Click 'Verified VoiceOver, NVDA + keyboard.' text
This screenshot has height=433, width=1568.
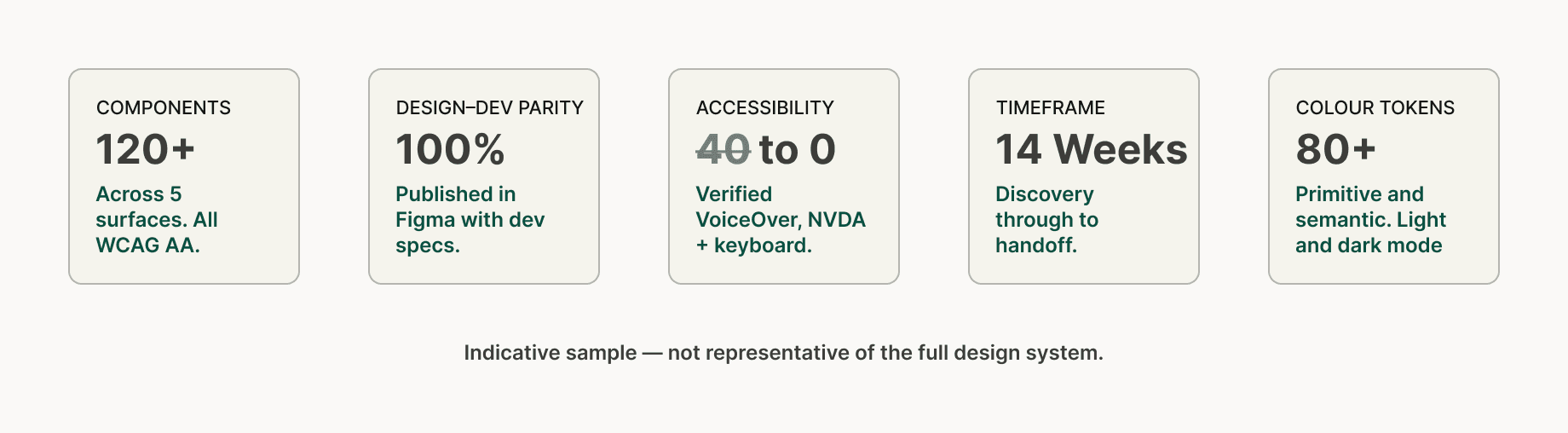click(x=781, y=220)
